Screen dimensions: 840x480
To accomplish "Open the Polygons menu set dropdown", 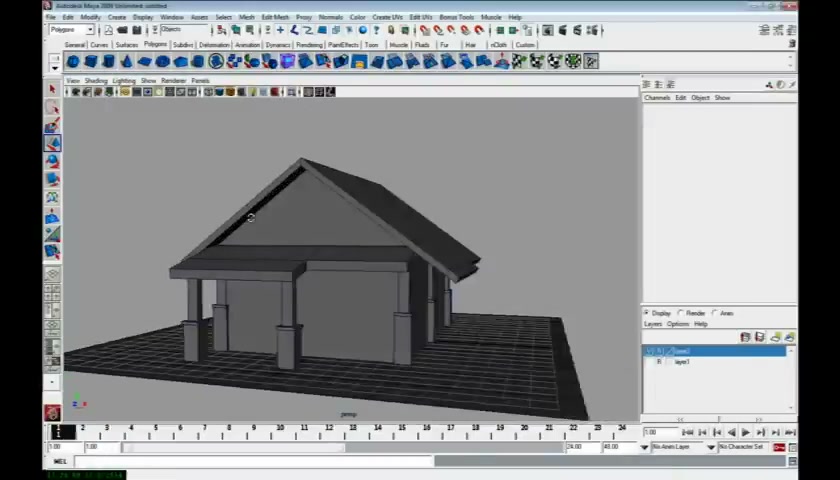I will tap(90, 30).
